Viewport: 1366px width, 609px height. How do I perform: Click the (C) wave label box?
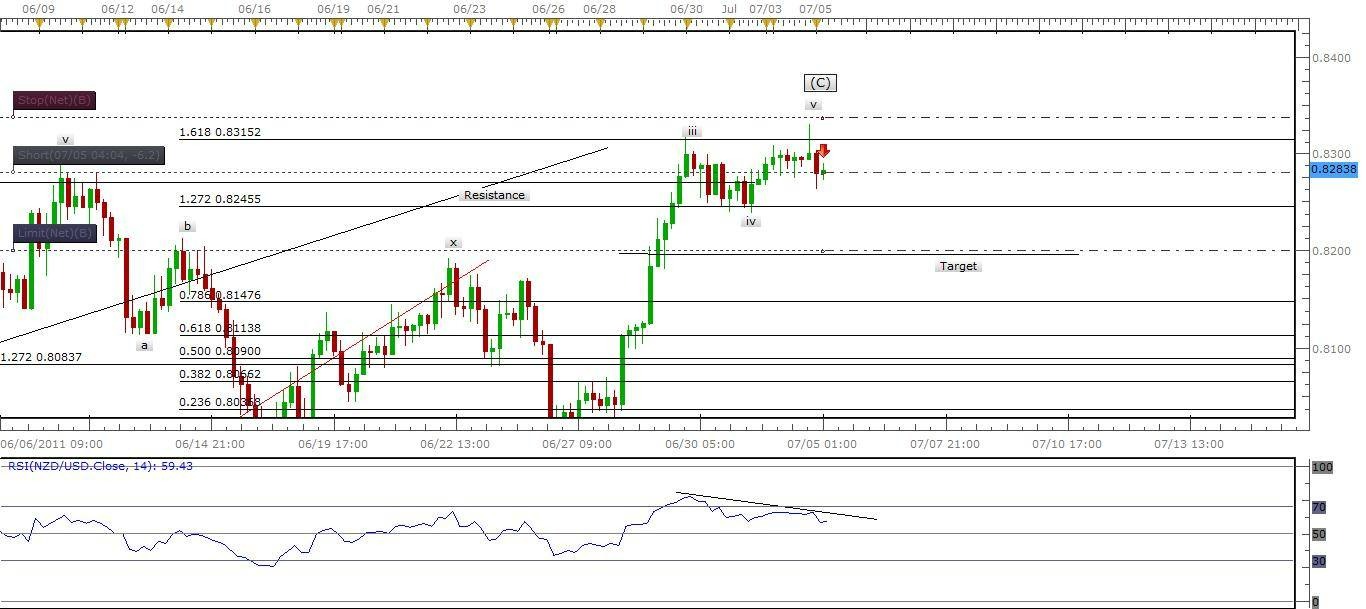coord(819,83)
